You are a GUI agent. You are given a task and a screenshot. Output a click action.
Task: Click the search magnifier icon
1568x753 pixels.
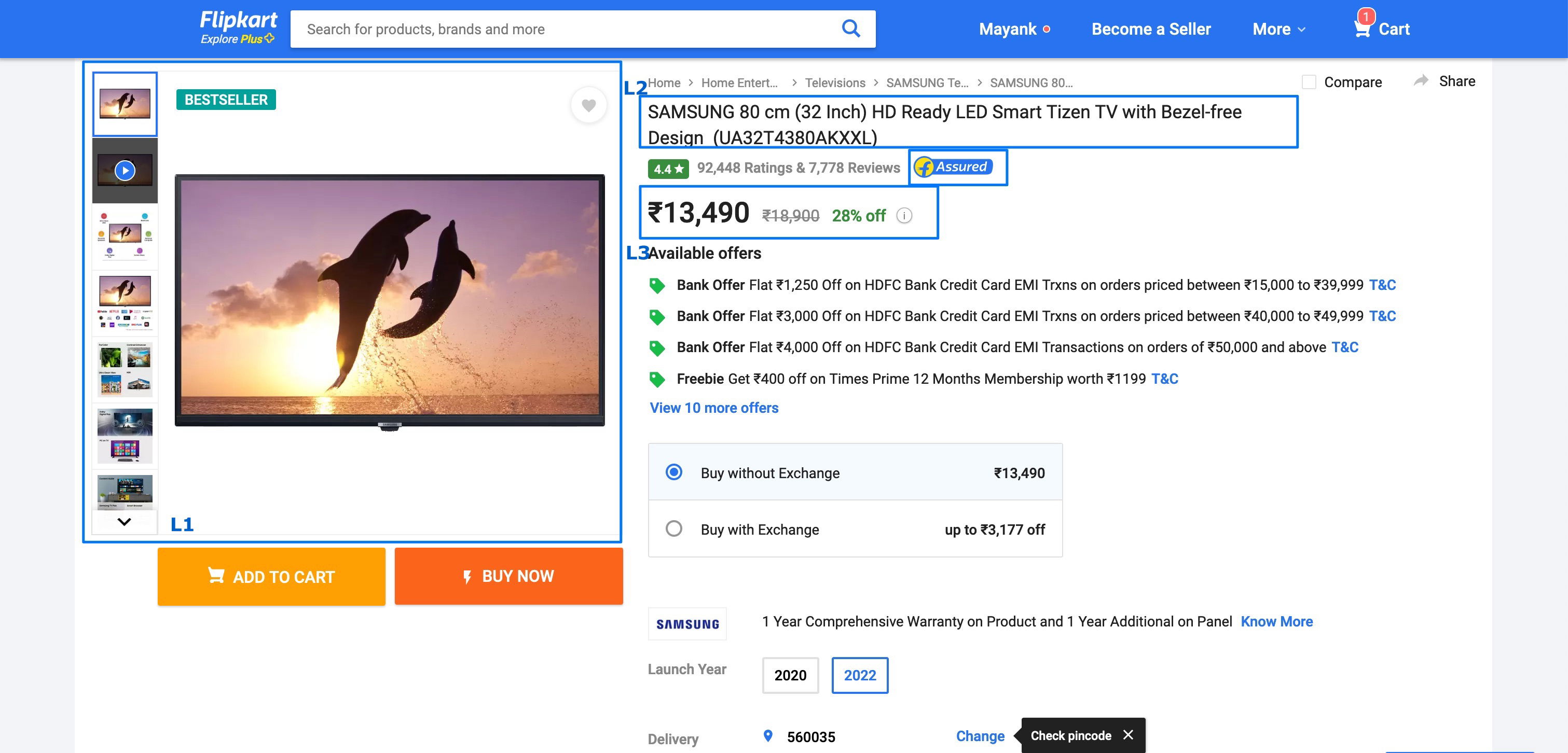[x=850, y=29]
